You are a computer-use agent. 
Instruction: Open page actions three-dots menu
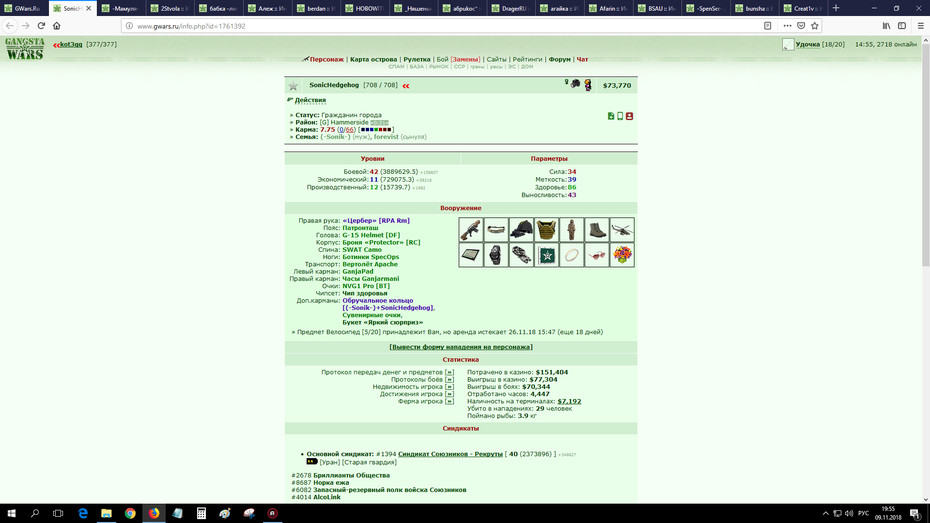pyautogui.click(x=787, y=25)
